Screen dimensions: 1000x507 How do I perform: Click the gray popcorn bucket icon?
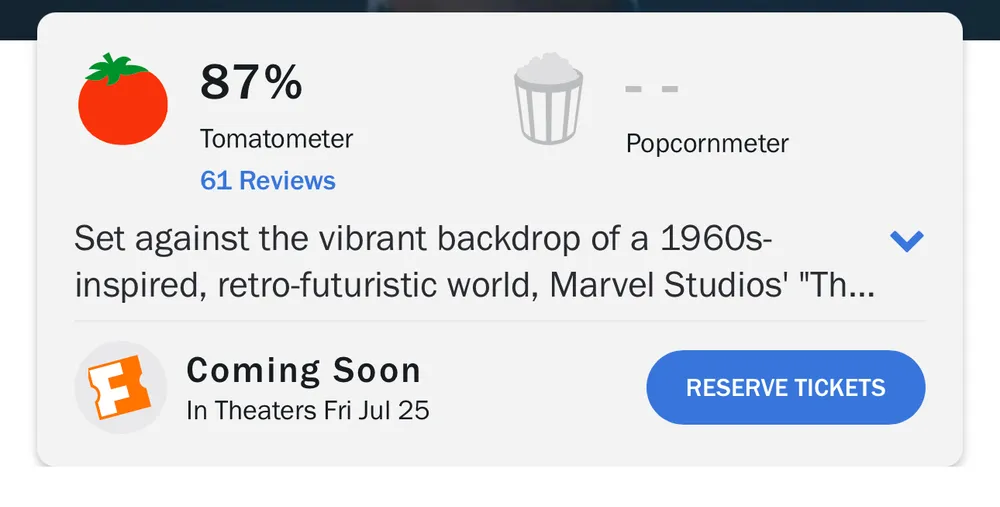548,99
